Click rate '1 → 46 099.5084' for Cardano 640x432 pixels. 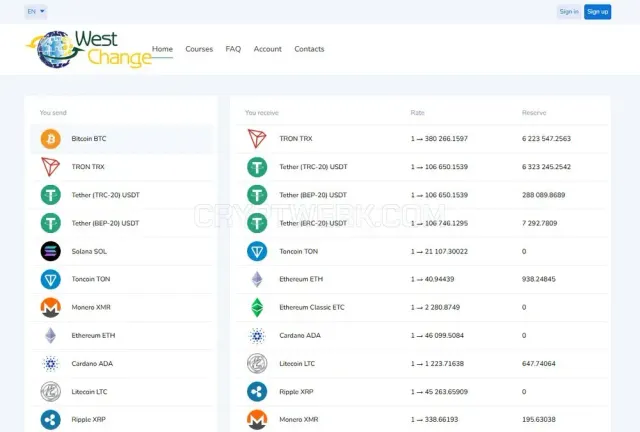click(437, 336)
